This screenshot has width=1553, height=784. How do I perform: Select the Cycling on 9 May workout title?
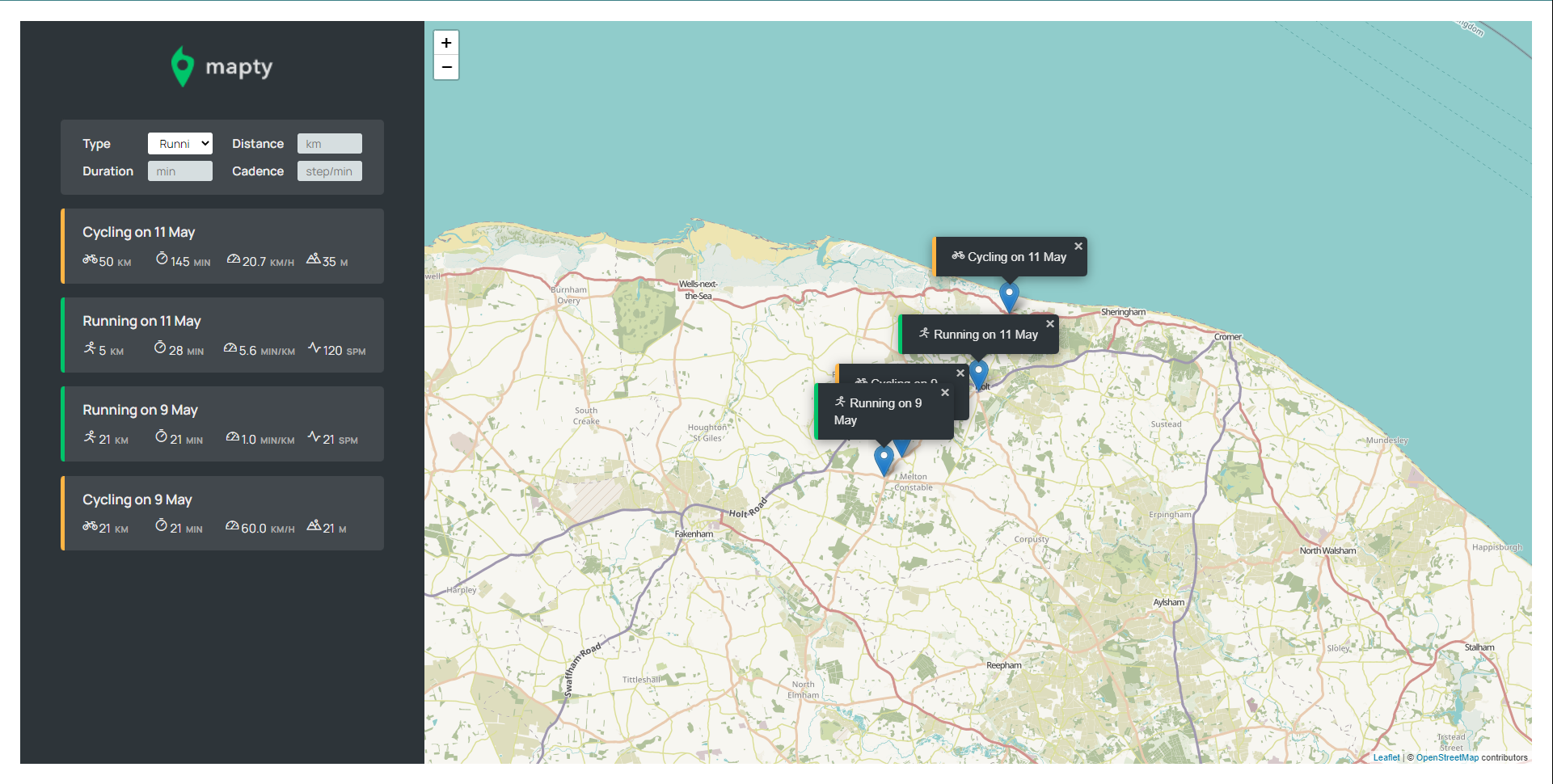pyautogui.click(x=137, y=499)
